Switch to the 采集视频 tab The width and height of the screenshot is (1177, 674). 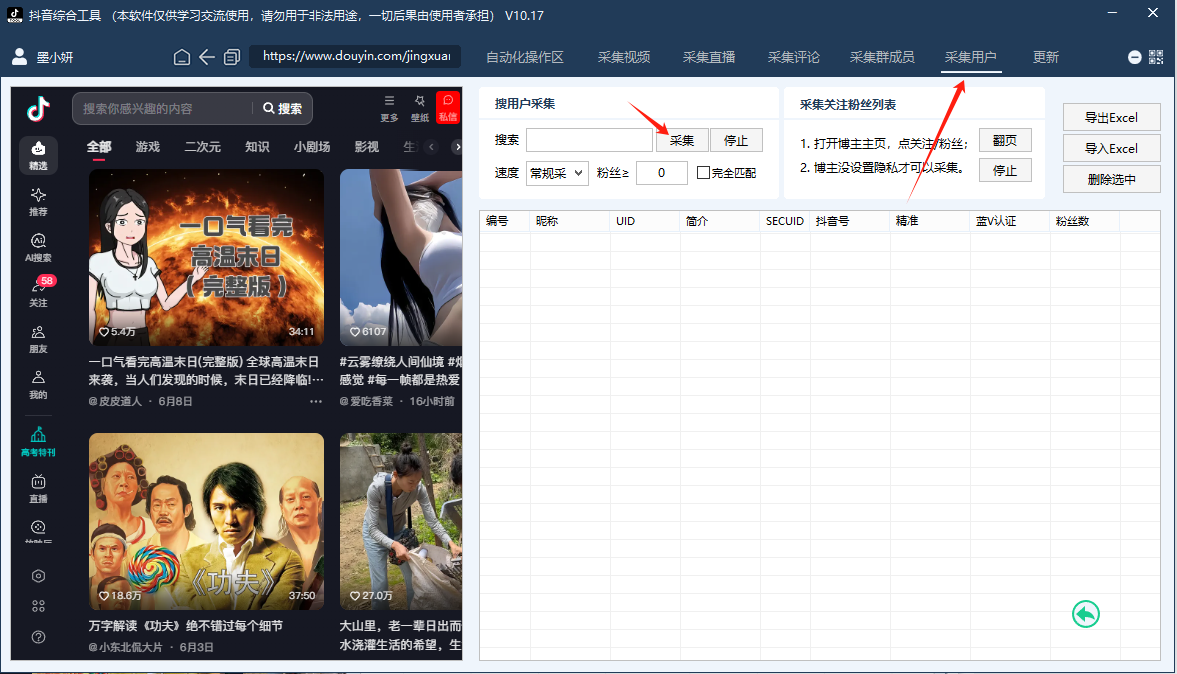624,58
